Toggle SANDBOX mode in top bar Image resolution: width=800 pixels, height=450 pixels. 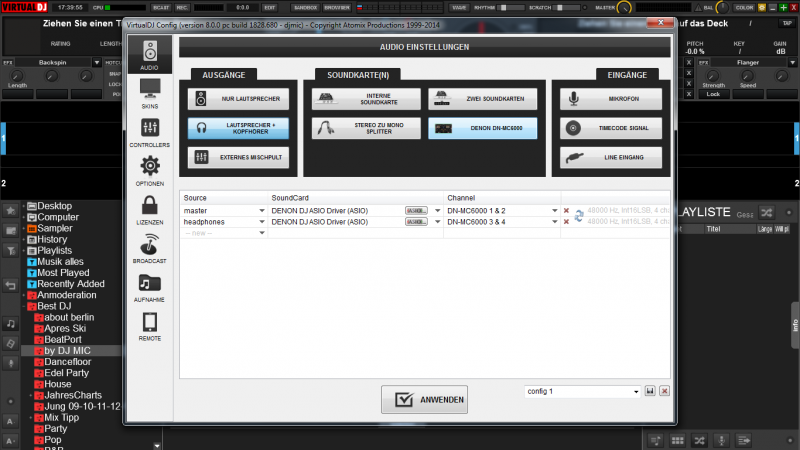click(306, 8)
